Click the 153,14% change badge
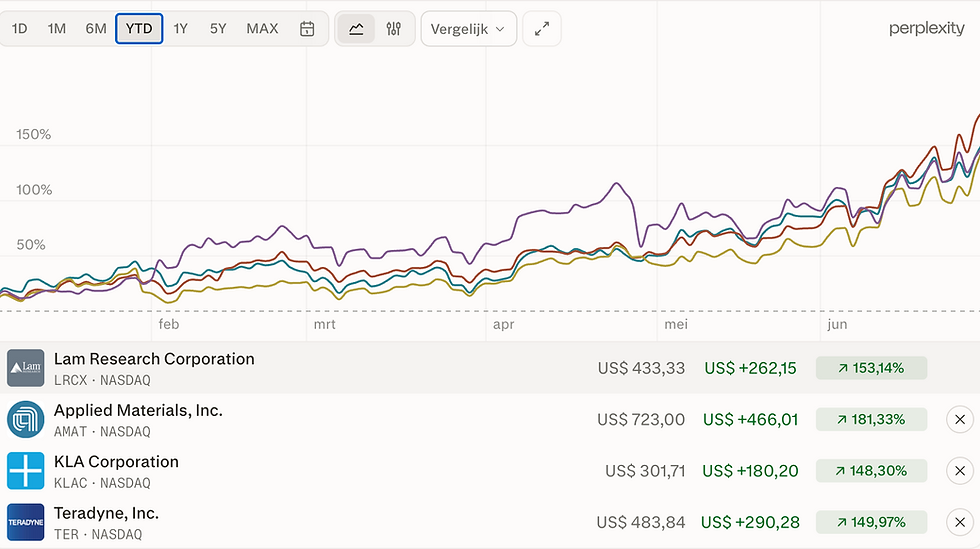 click(871, 368)
